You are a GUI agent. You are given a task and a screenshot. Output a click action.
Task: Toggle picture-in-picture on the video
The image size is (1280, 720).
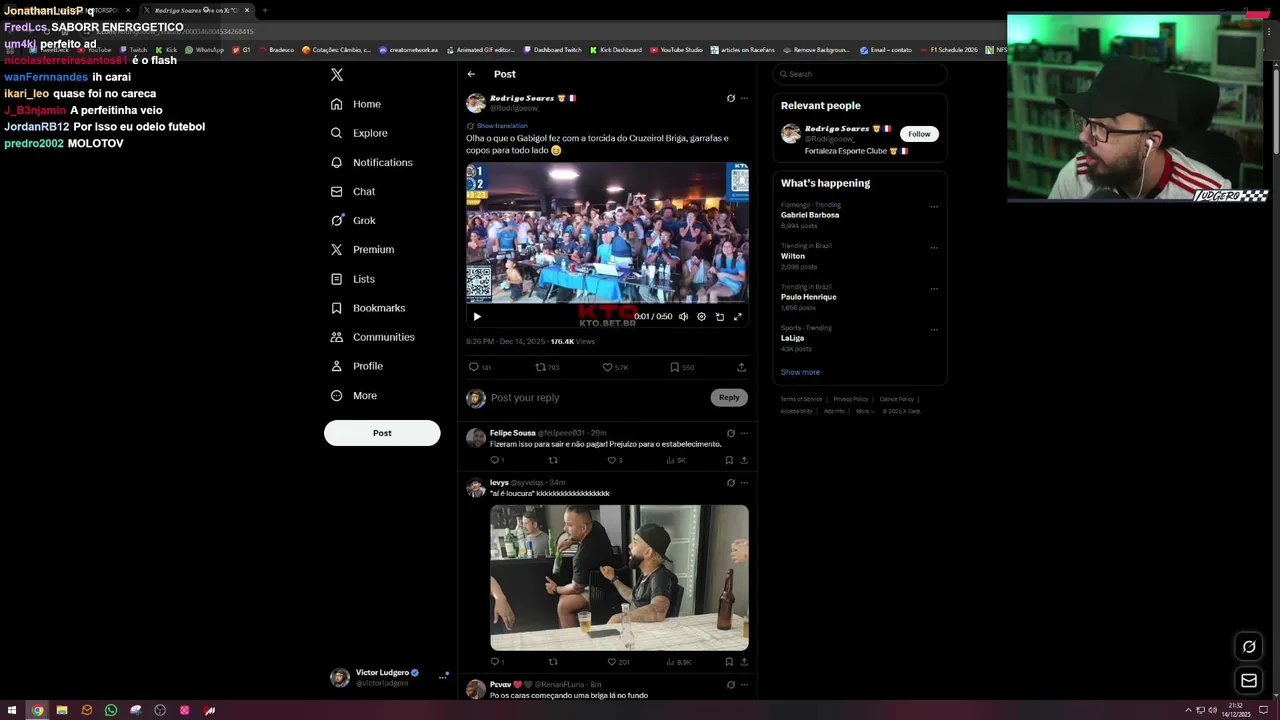[x=720, y=316]
